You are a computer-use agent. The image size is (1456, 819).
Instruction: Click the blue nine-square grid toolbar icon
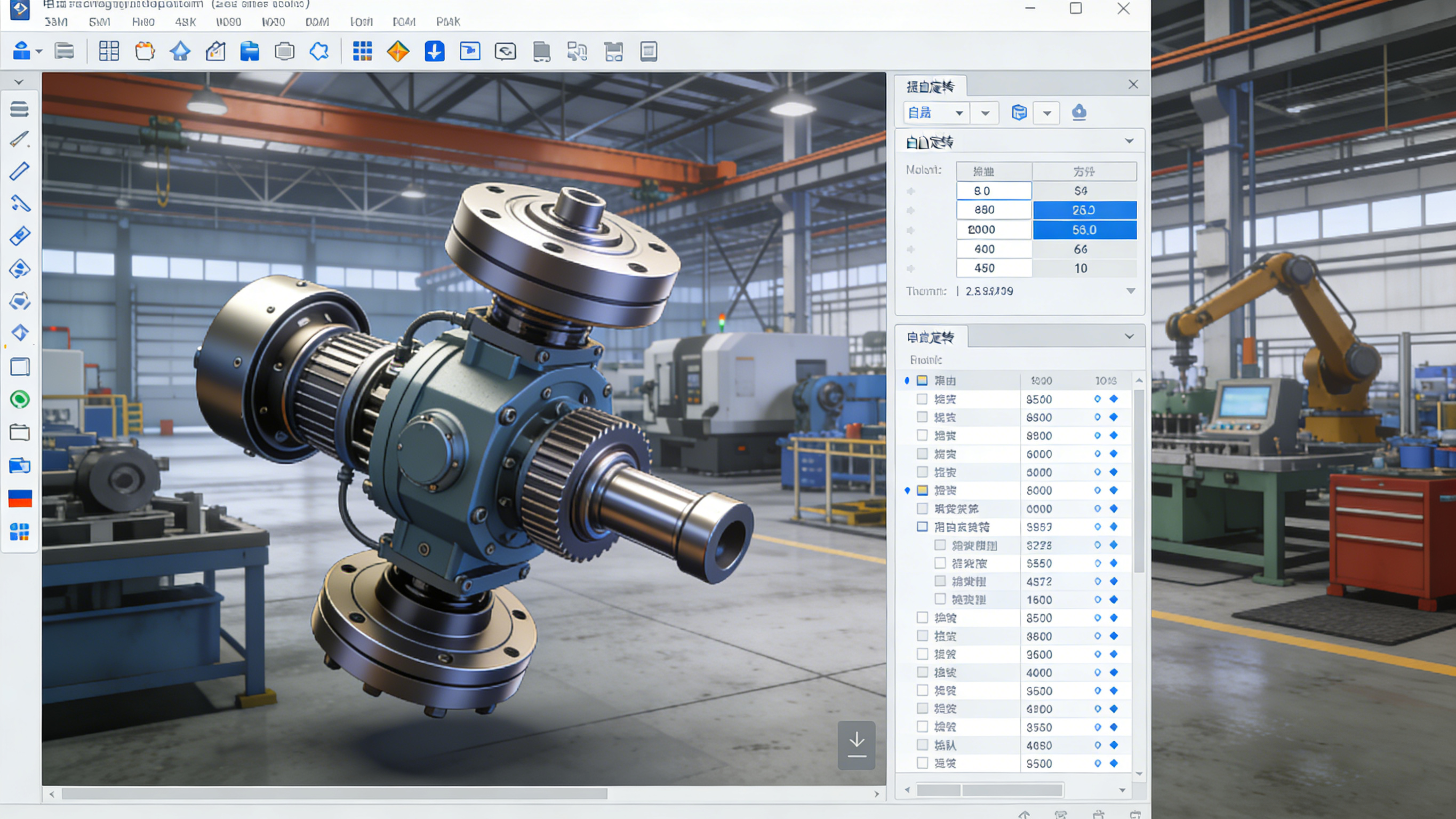[x=362, y=51]
